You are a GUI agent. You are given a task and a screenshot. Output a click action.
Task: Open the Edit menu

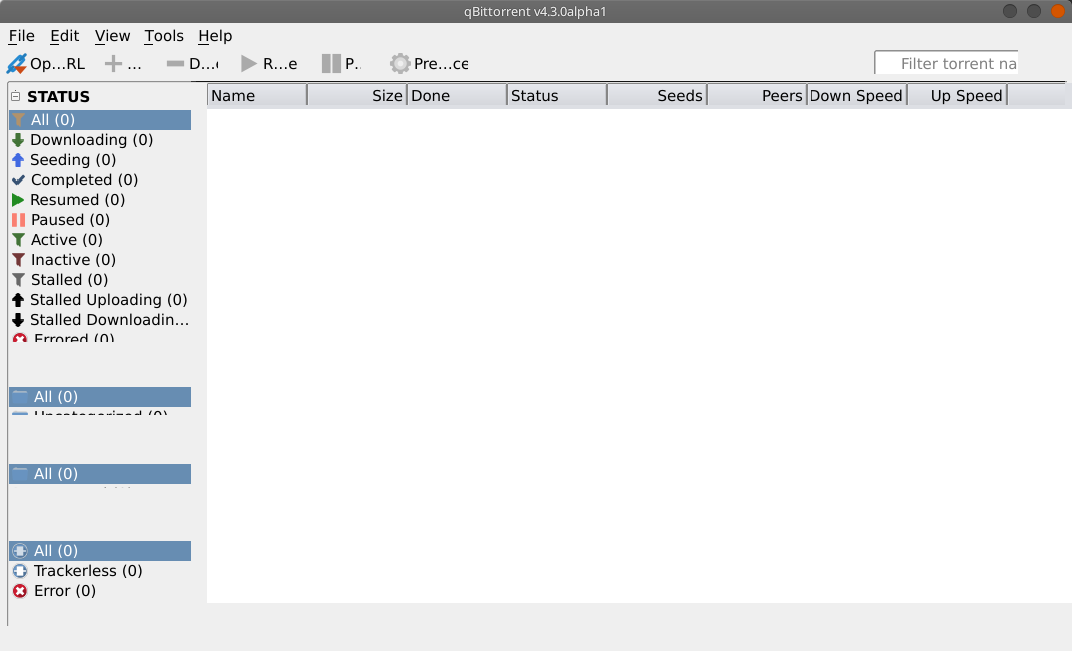[x=64, y=36]
